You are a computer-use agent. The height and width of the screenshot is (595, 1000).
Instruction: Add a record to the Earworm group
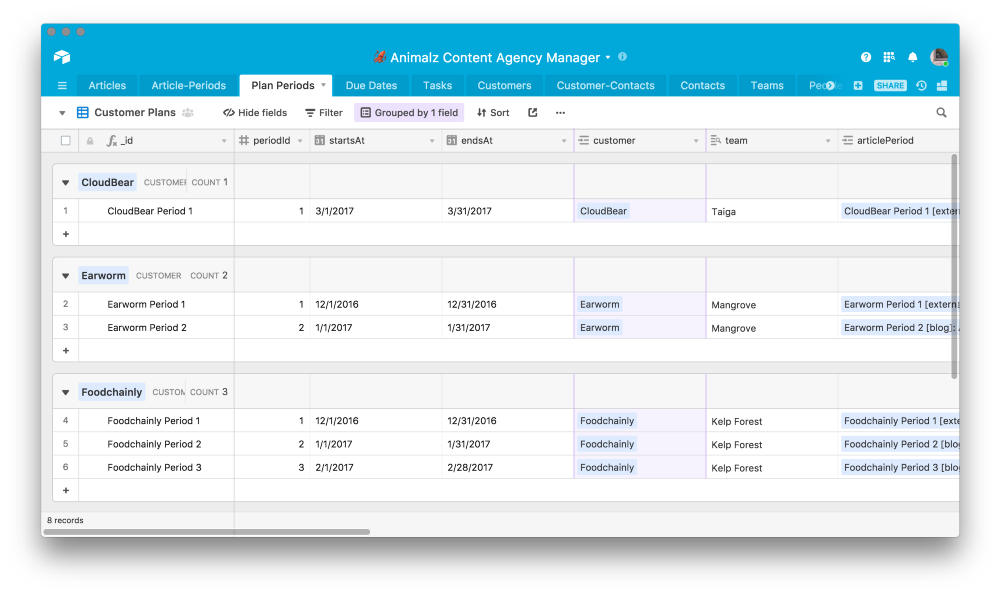tap(66, 350)
